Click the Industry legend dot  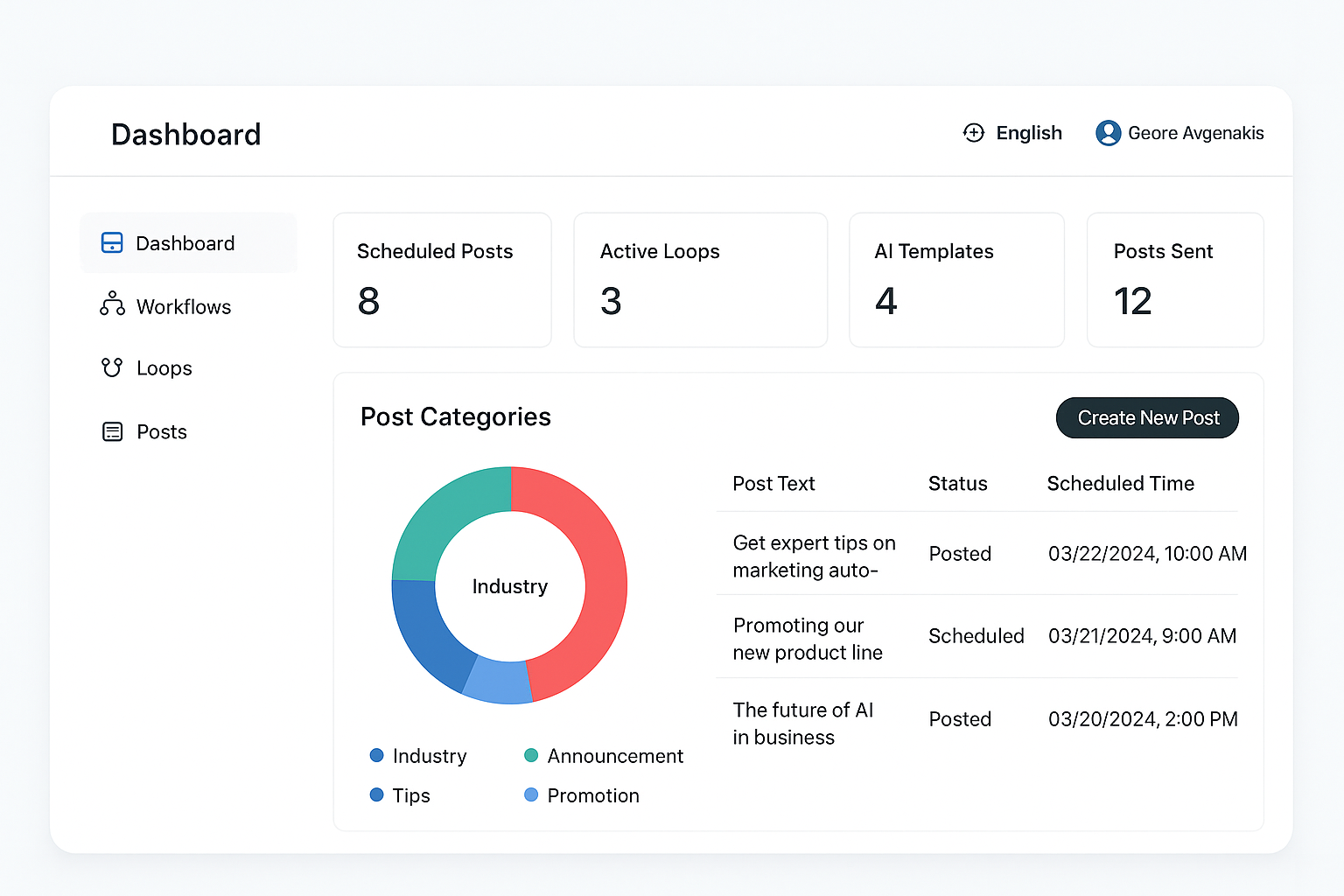click(377, 755)
